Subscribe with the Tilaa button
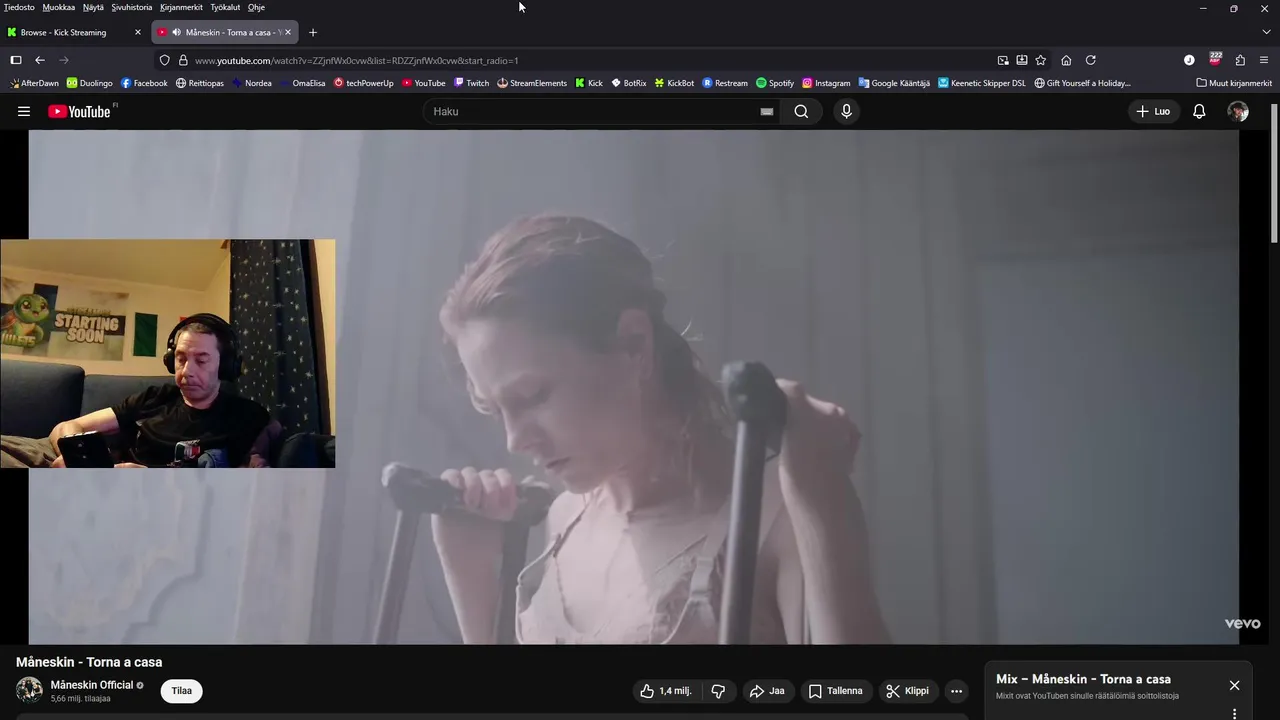 [182, 691]
